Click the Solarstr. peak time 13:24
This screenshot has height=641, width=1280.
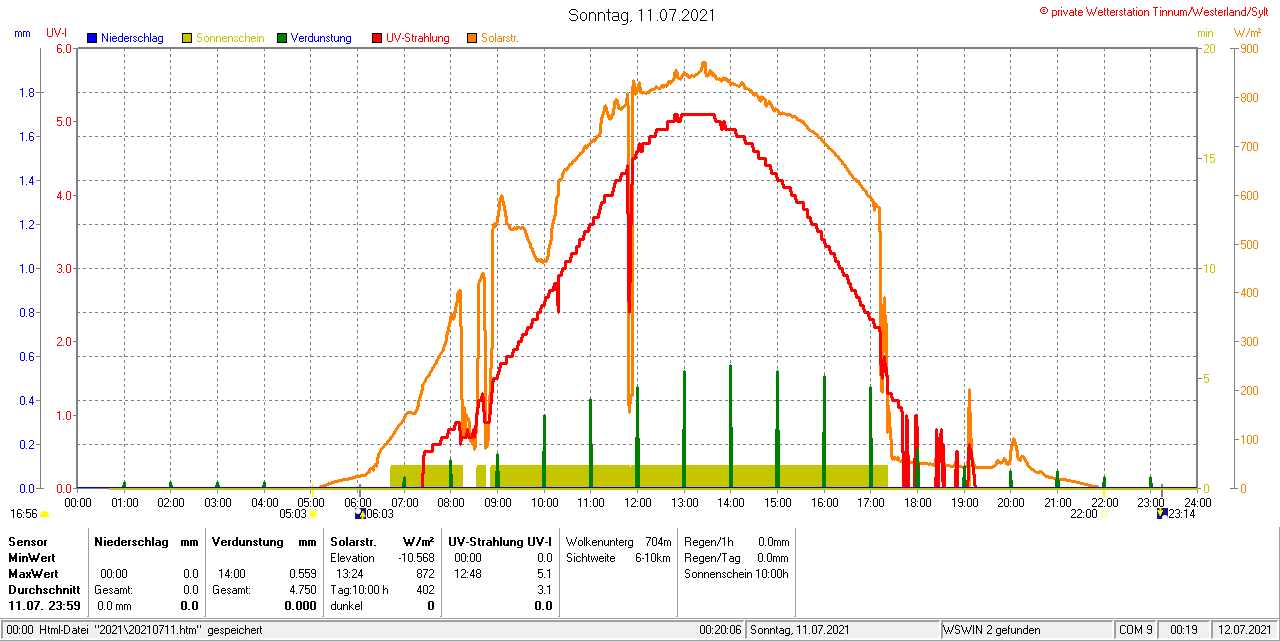(350, 574)
